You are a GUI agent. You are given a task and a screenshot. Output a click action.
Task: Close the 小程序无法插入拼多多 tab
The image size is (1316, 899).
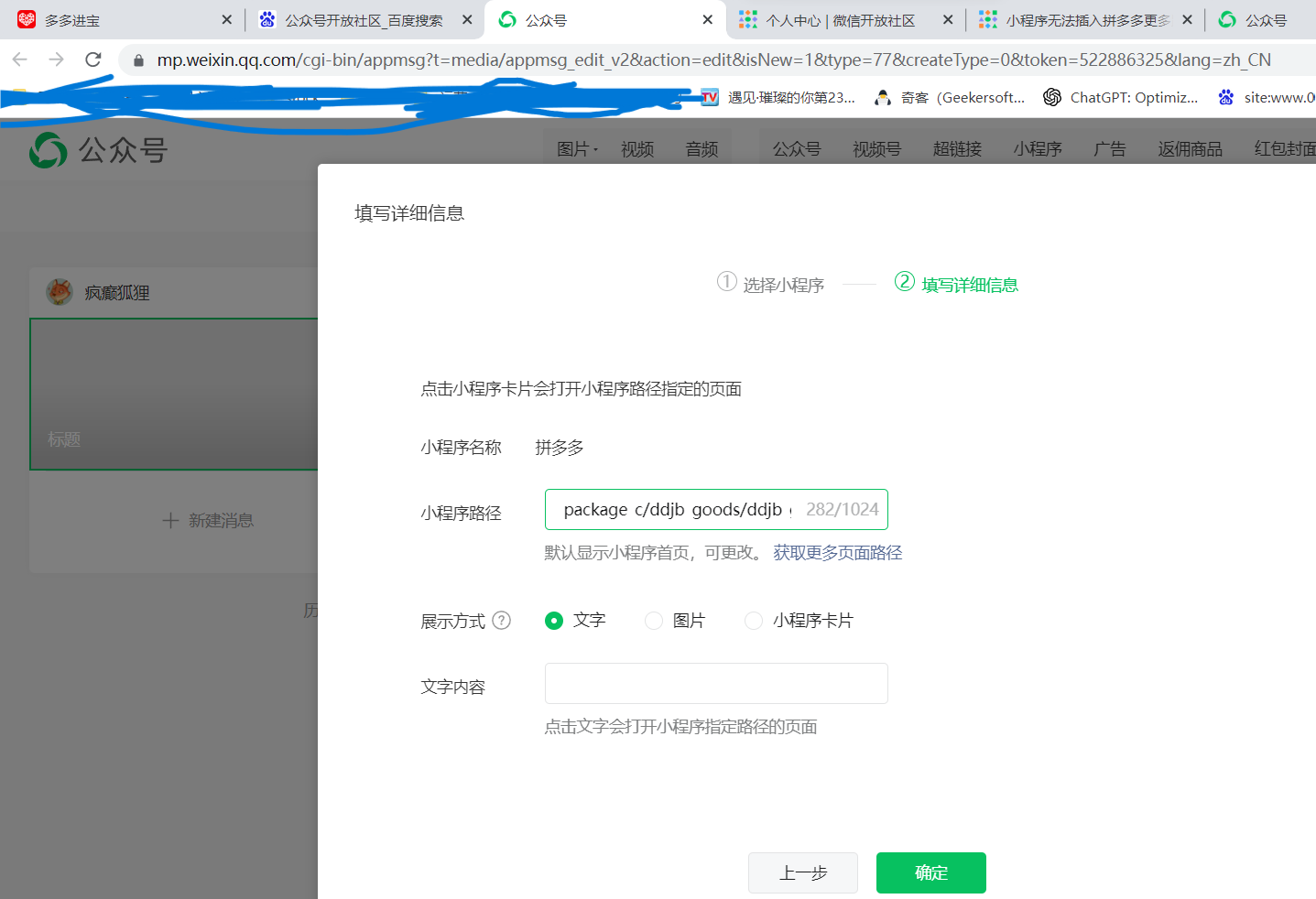click(x=1187, y=19)
